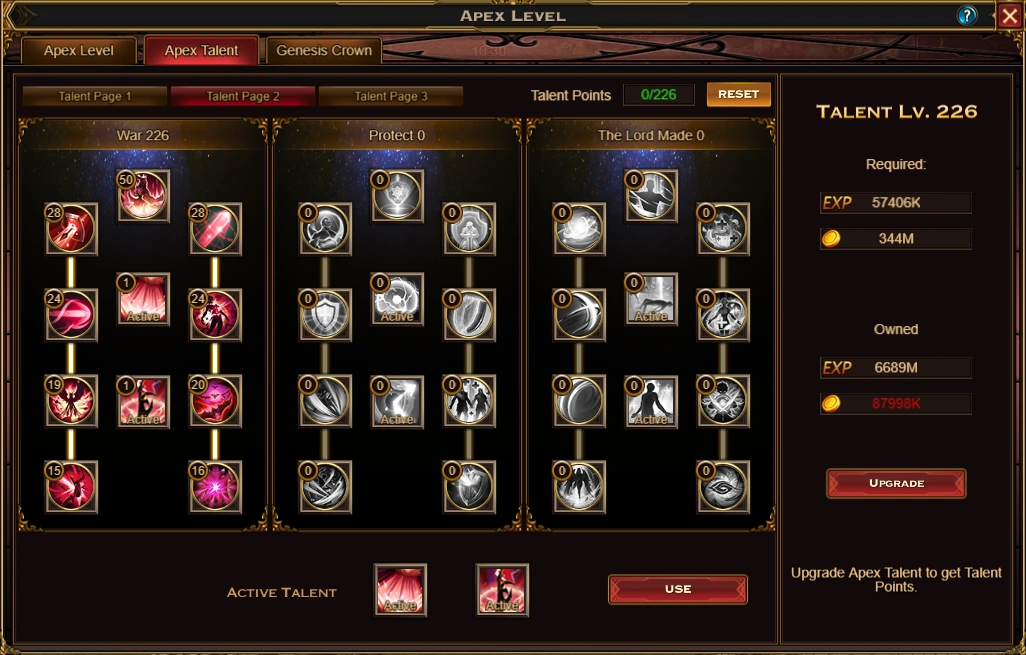Screen dimensions: 1026x655
Task: Switch to Talent Page 3
Action: (391, 96)
